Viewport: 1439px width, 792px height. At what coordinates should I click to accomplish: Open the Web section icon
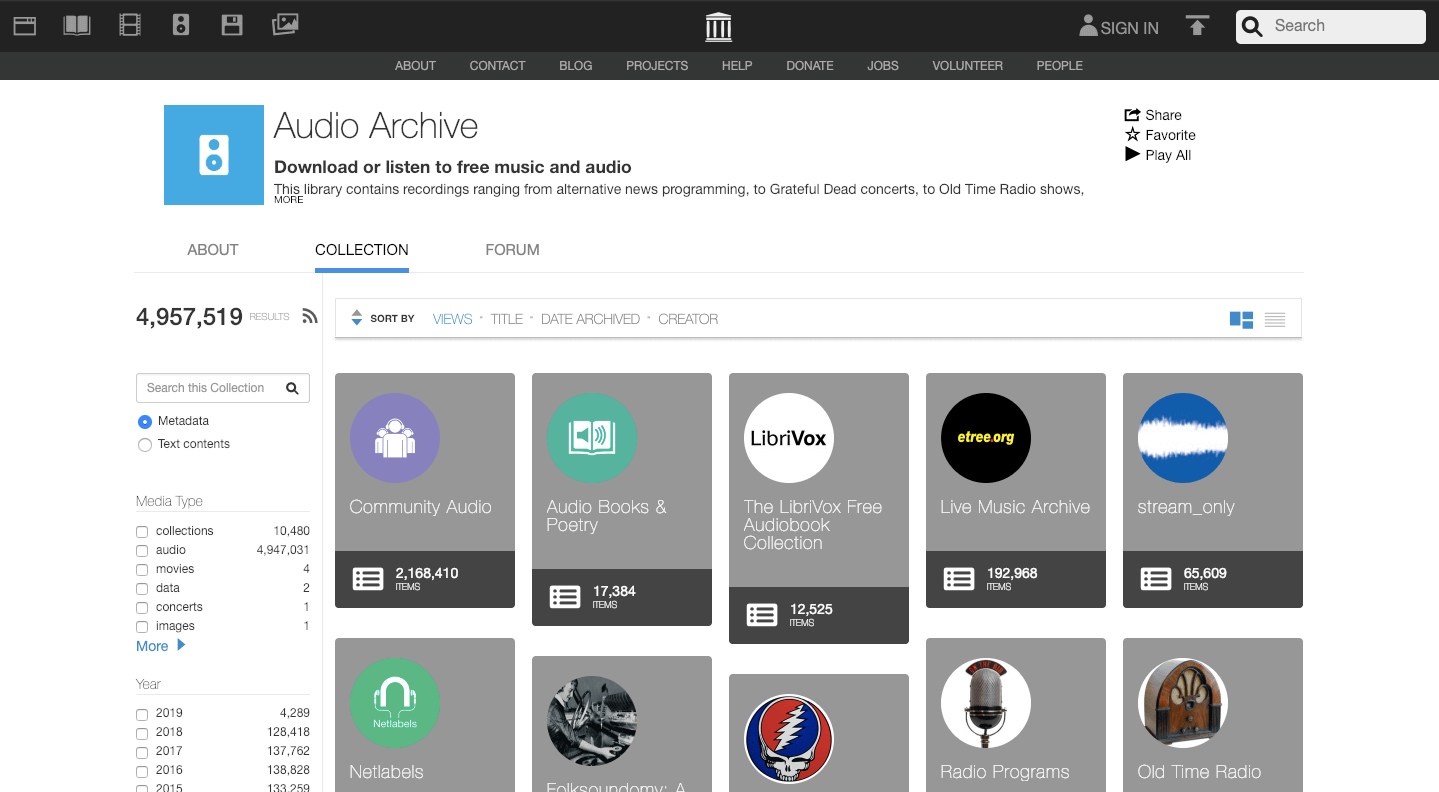(25, 25)
